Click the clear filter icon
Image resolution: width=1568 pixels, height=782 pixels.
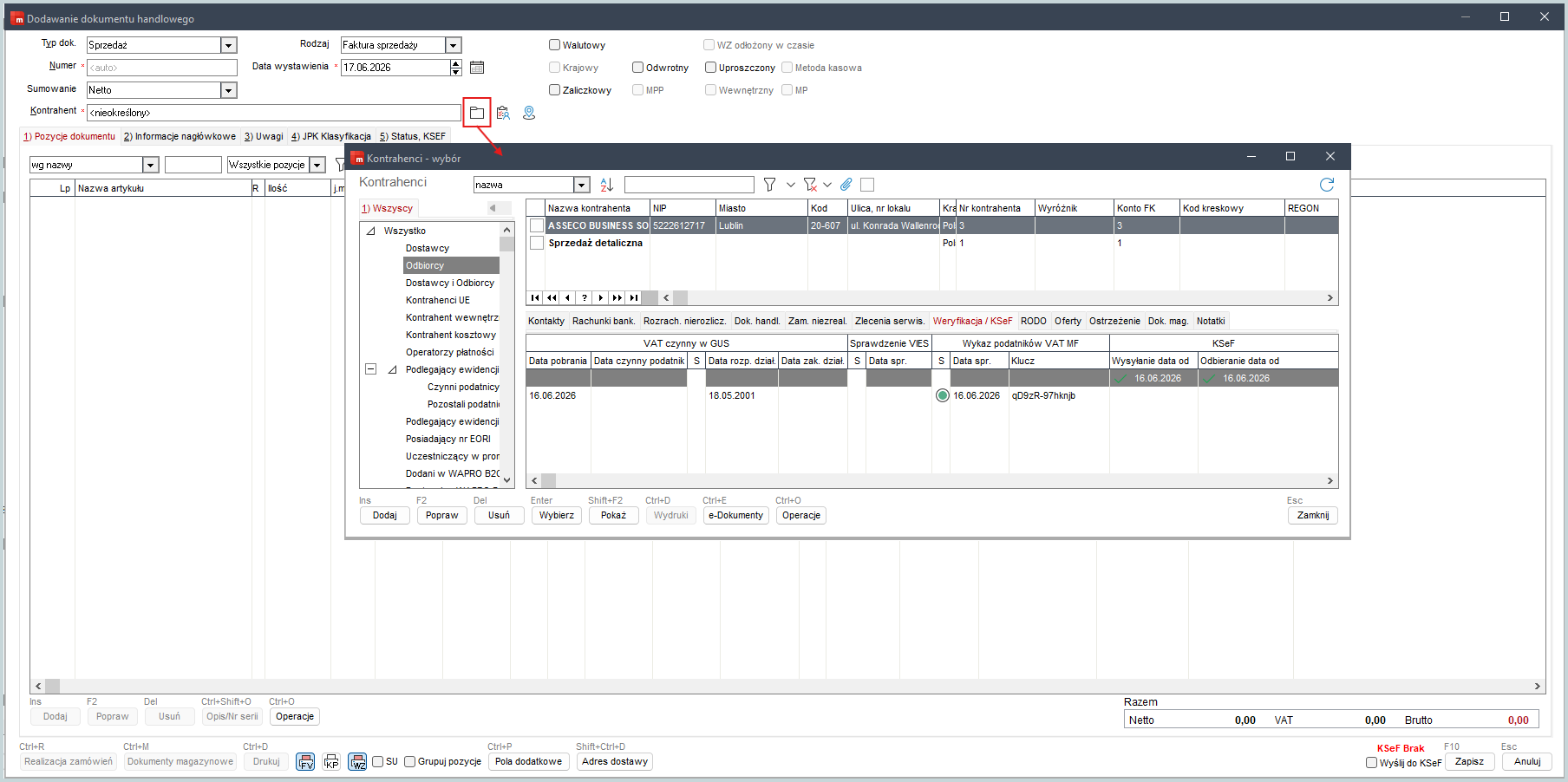pyautogui.click(x=810, y=185)
